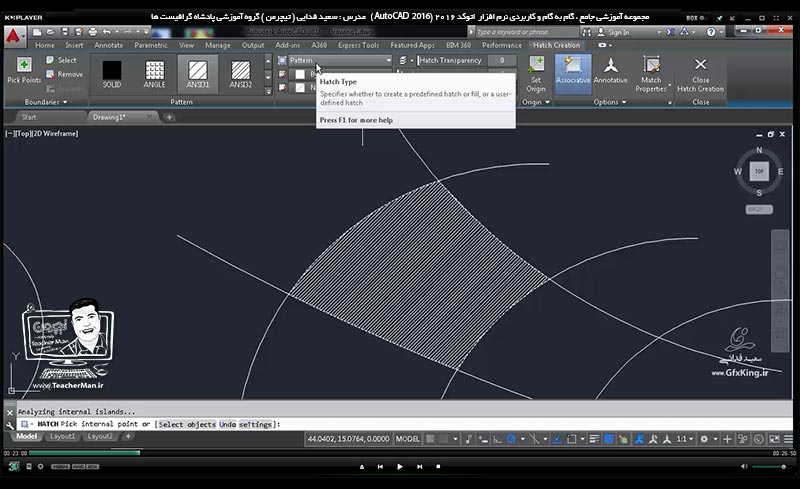Open the Match Properties dropdown arrow
The height and width of the screenshot is (489, 800).
670,85
